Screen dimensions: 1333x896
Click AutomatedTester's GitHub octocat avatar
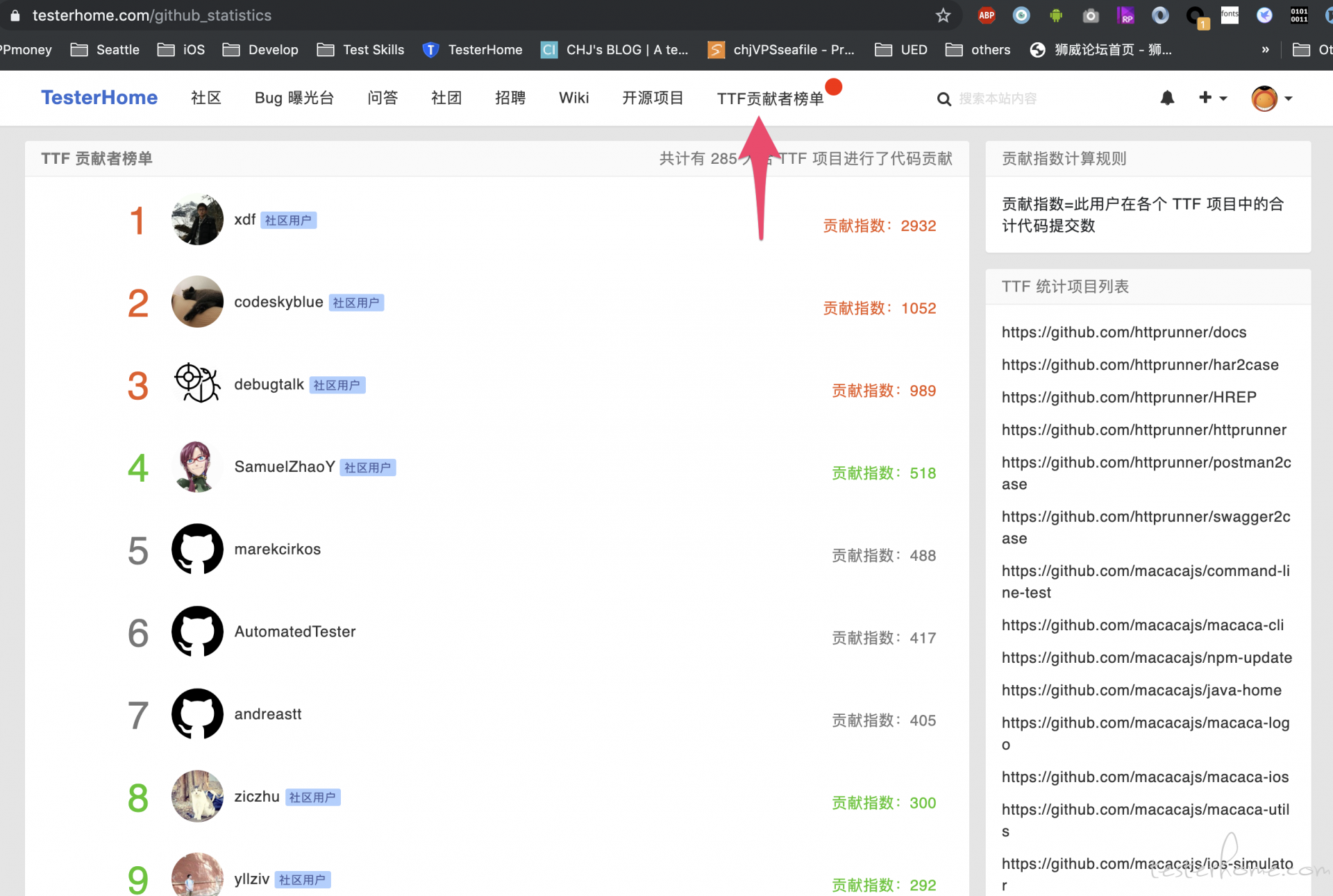pos(197,632)
